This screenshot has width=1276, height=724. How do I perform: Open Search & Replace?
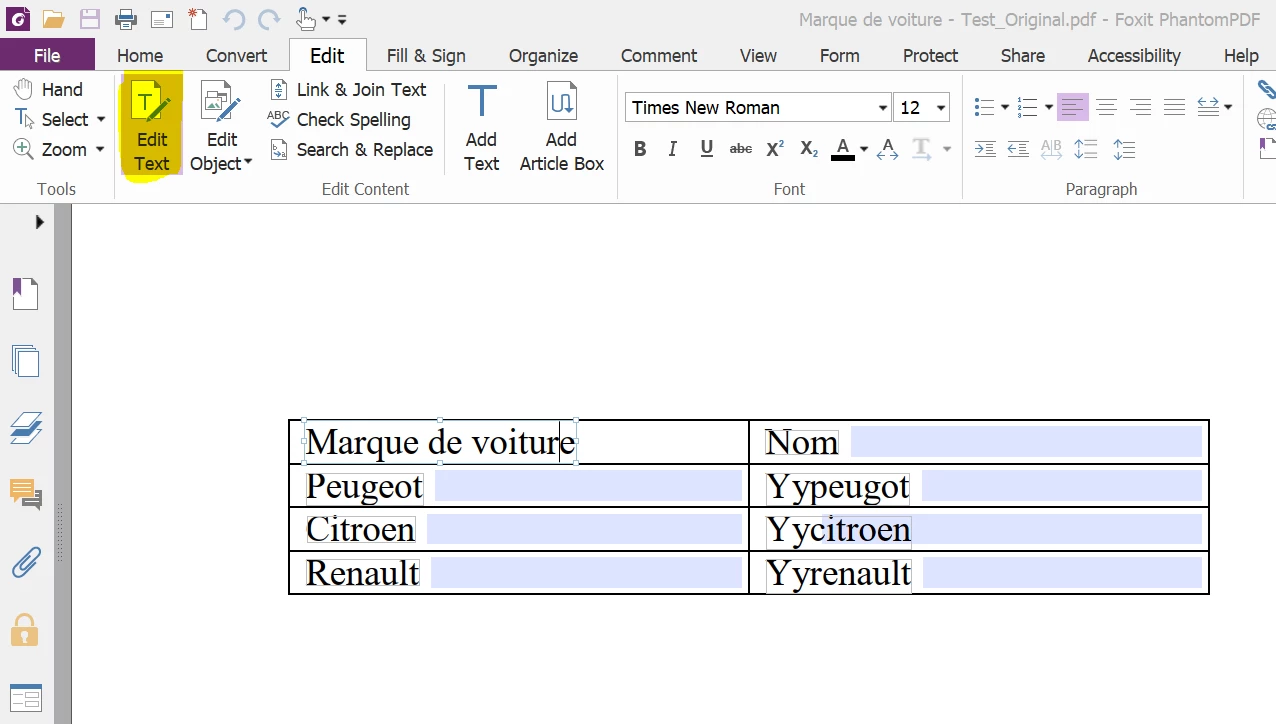(351, 149)
